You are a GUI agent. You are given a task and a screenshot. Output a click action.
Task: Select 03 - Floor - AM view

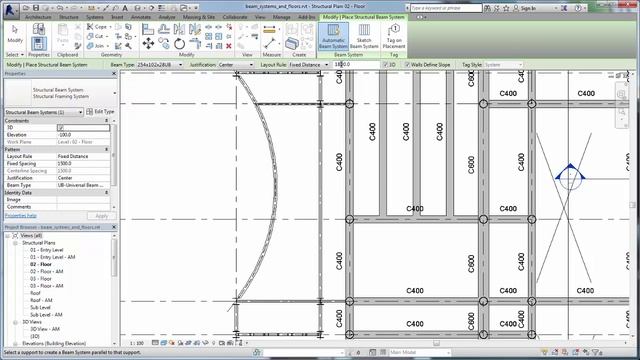(47, 286)
